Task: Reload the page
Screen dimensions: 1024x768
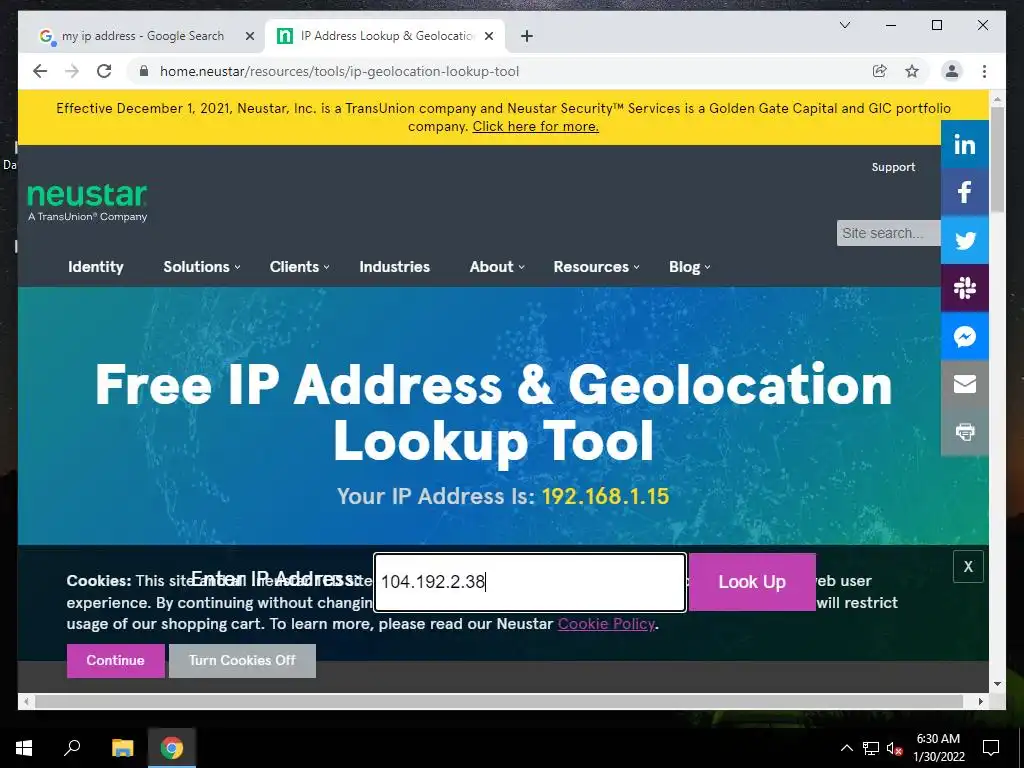Action: (x=104, y=71)
